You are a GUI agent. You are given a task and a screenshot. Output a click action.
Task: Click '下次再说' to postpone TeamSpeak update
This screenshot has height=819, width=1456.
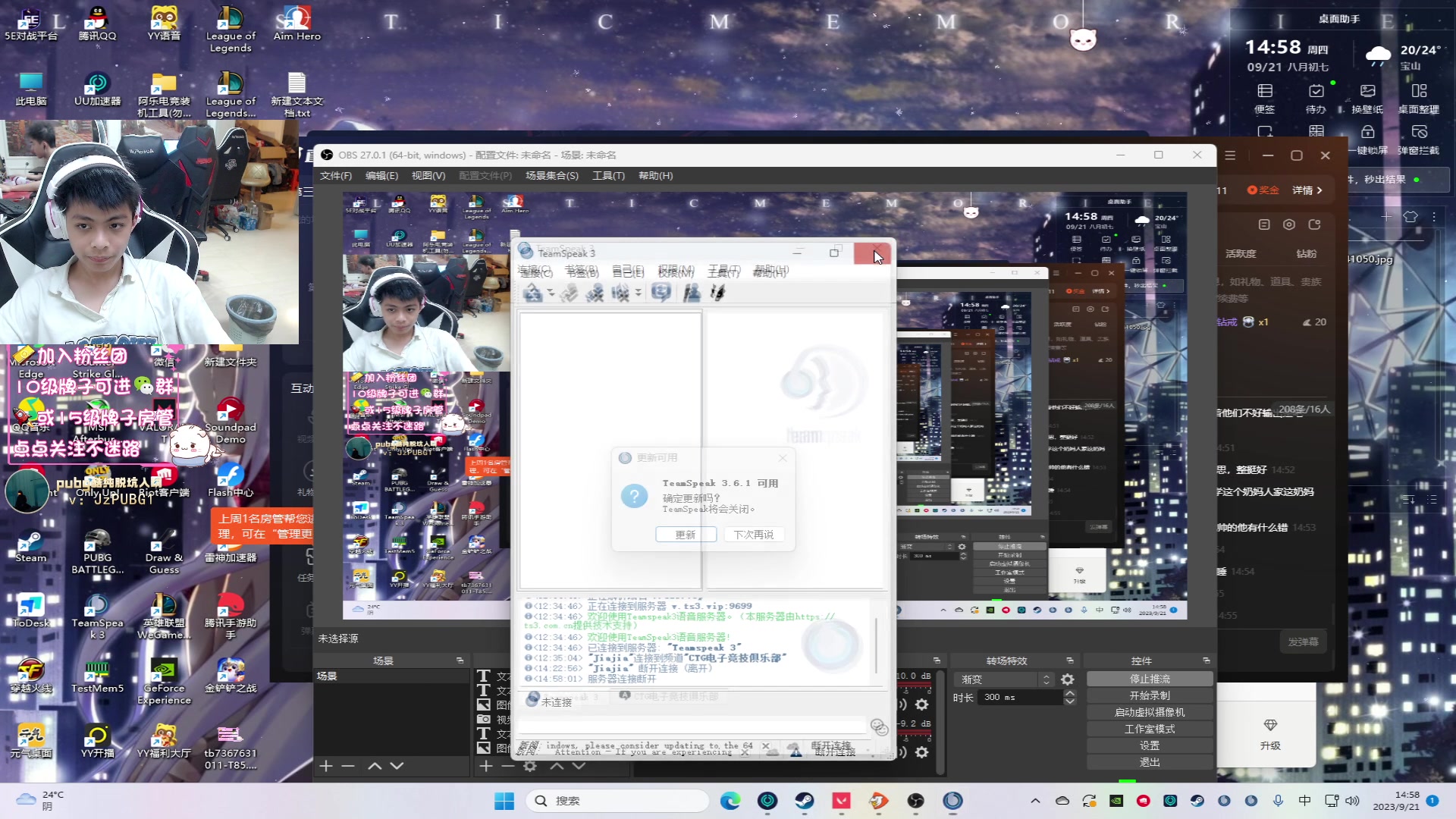tap(754, 535)
